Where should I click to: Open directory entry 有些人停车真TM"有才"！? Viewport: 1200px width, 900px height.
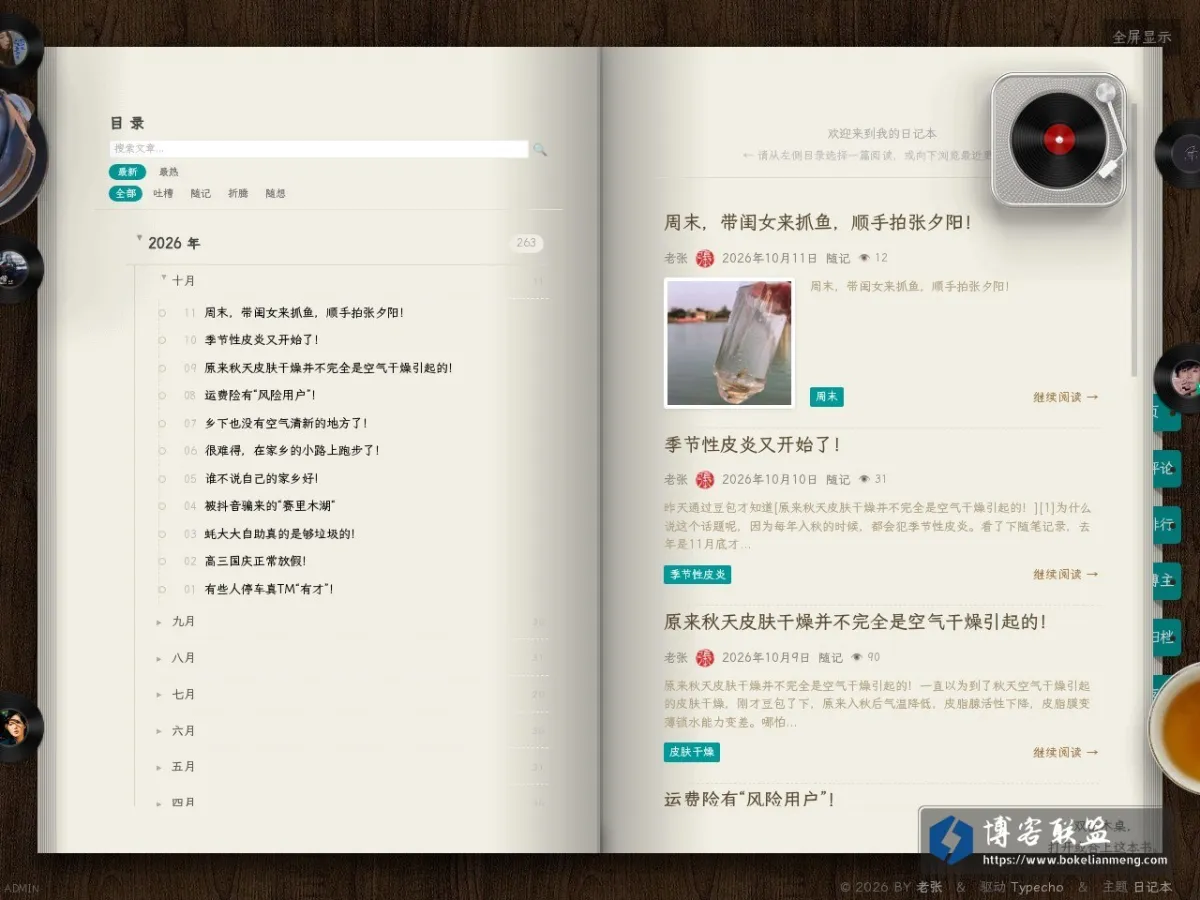(269, 589)
